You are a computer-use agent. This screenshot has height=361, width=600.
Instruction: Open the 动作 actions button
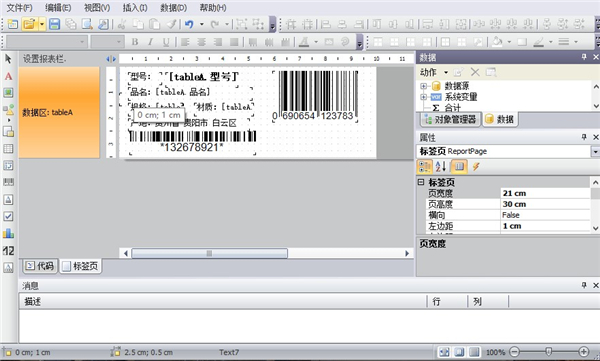pyautogui.click(x=434, y=72)
